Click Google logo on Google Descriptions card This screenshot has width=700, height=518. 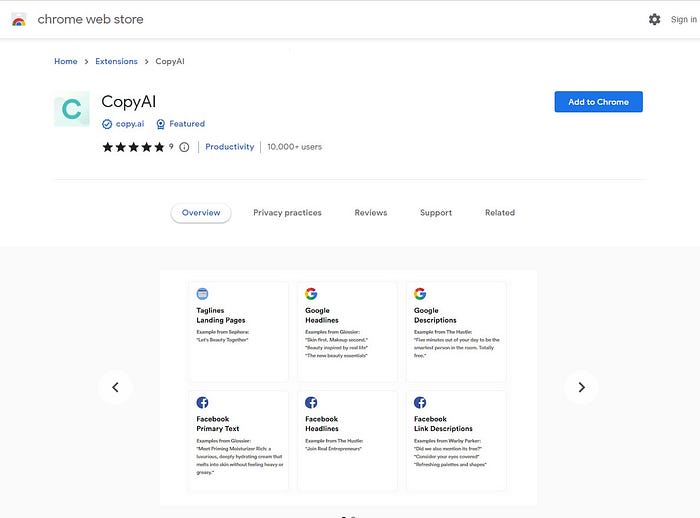pyautogui.click(x=420, y=294)
